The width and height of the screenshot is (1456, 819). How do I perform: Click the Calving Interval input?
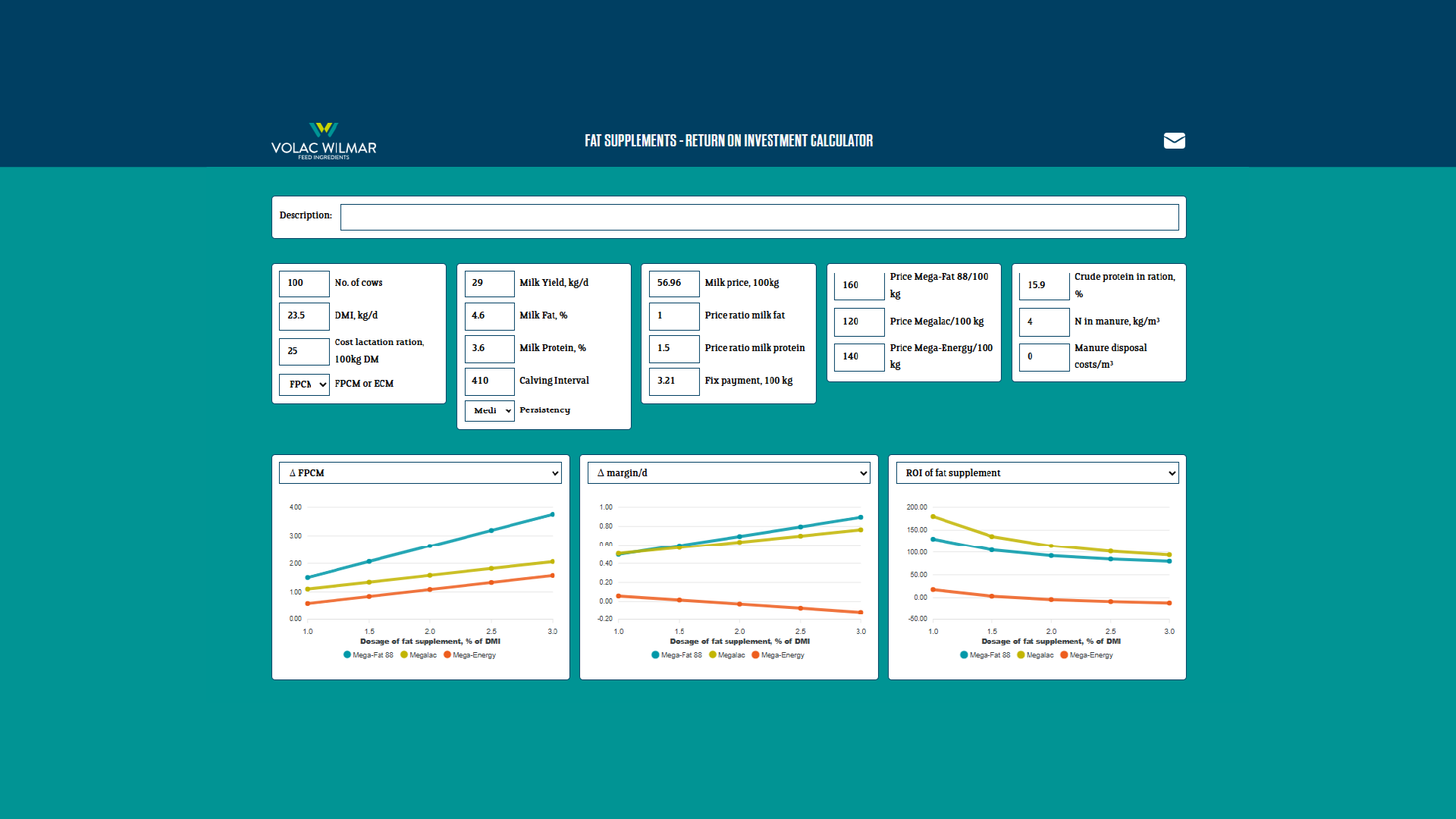point(489,381)
